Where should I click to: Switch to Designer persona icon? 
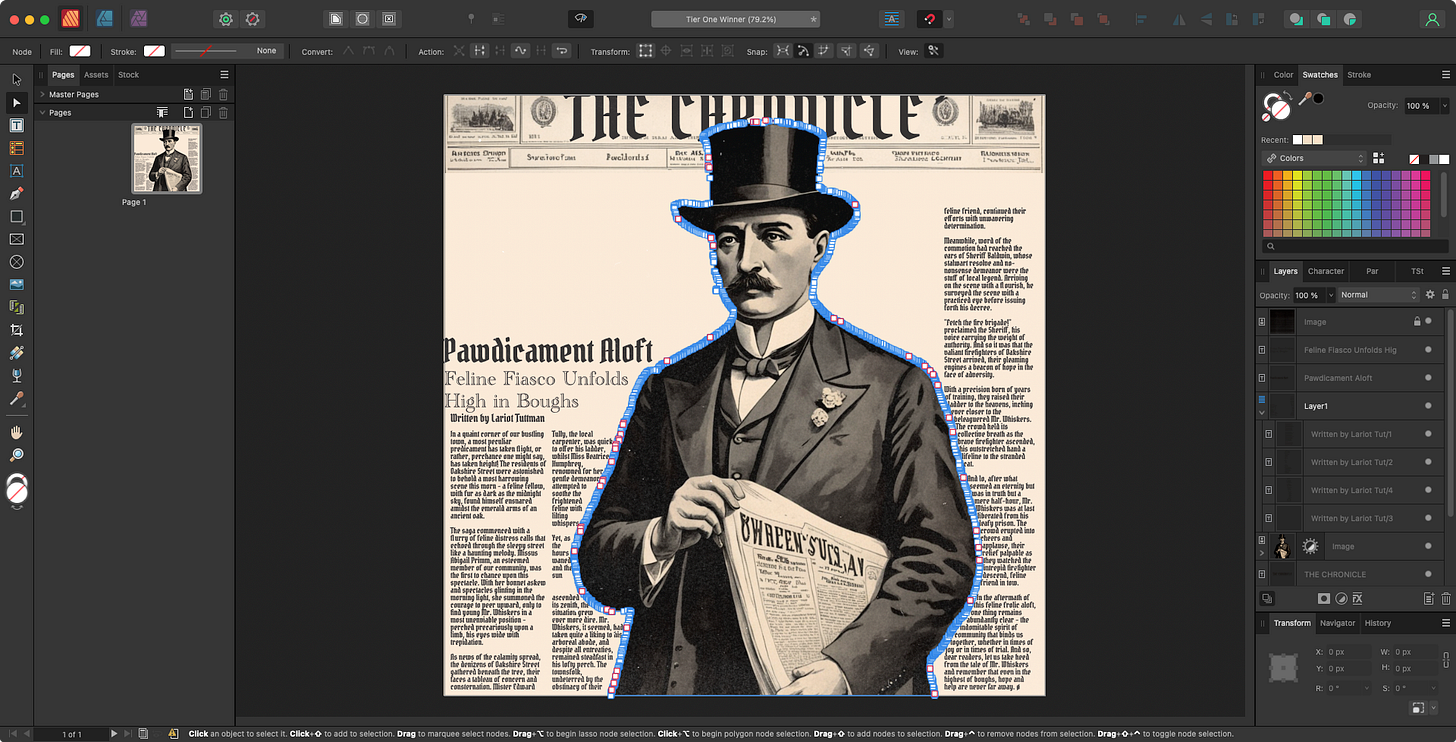point(104,19)
